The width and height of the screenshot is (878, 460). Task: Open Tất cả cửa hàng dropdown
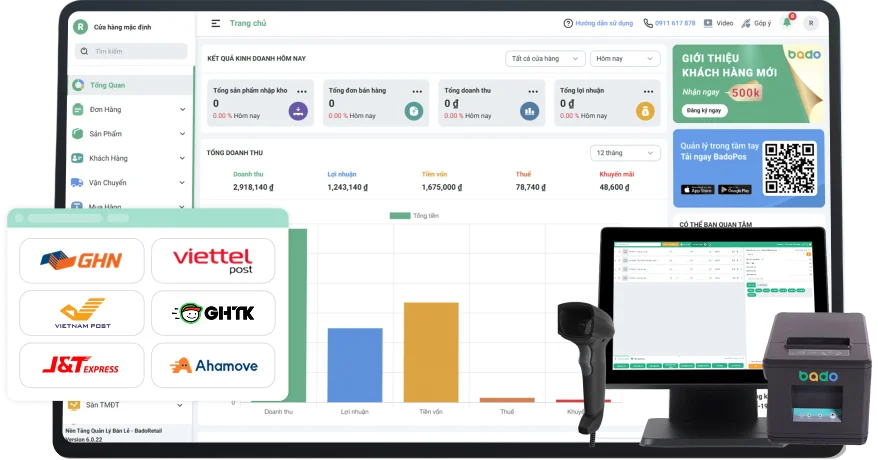coord(545,59)
